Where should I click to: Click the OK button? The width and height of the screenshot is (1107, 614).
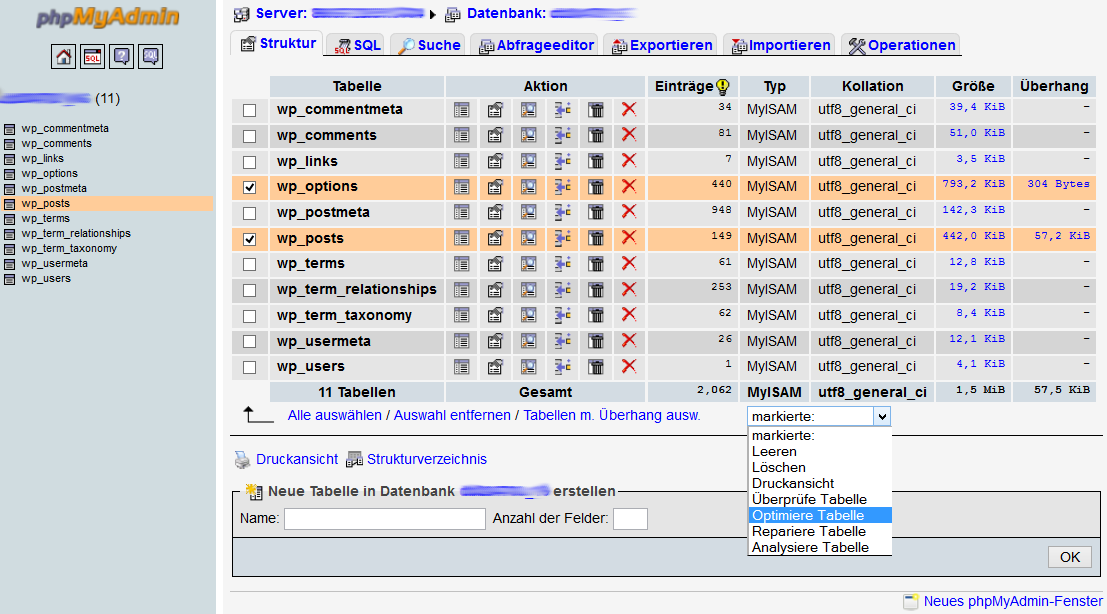pyautogui.click(x=1070, y=557)
